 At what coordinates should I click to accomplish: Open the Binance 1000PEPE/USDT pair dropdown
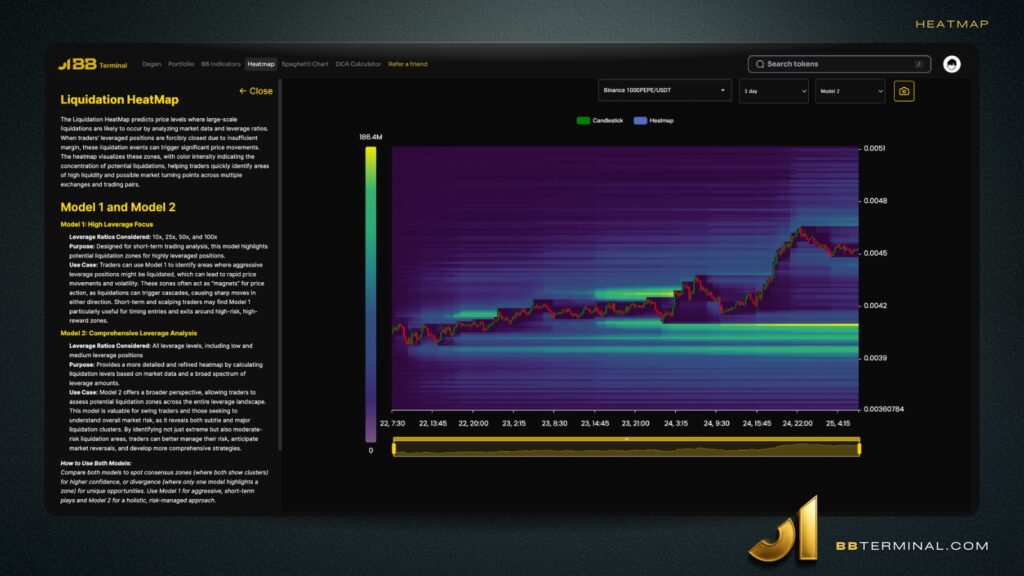point(664,91)
